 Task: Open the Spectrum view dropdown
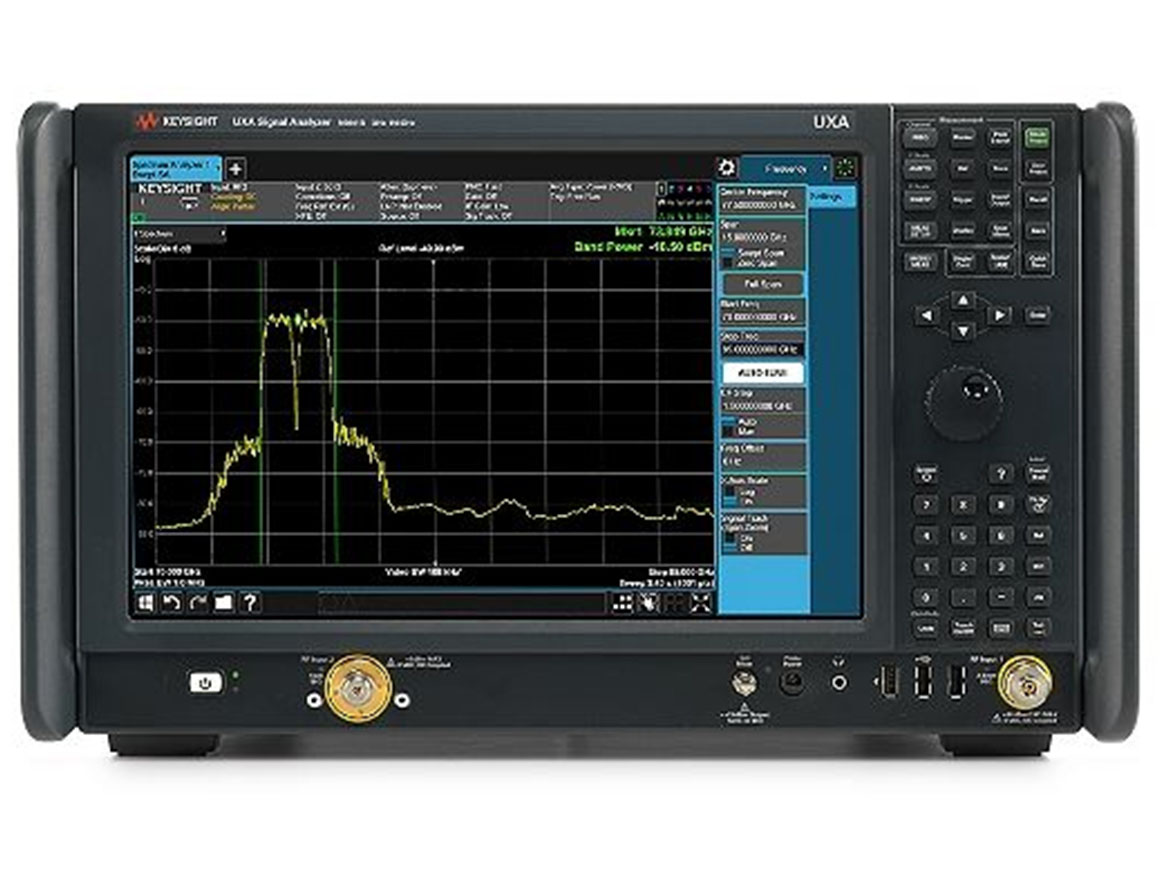point(179,234)
